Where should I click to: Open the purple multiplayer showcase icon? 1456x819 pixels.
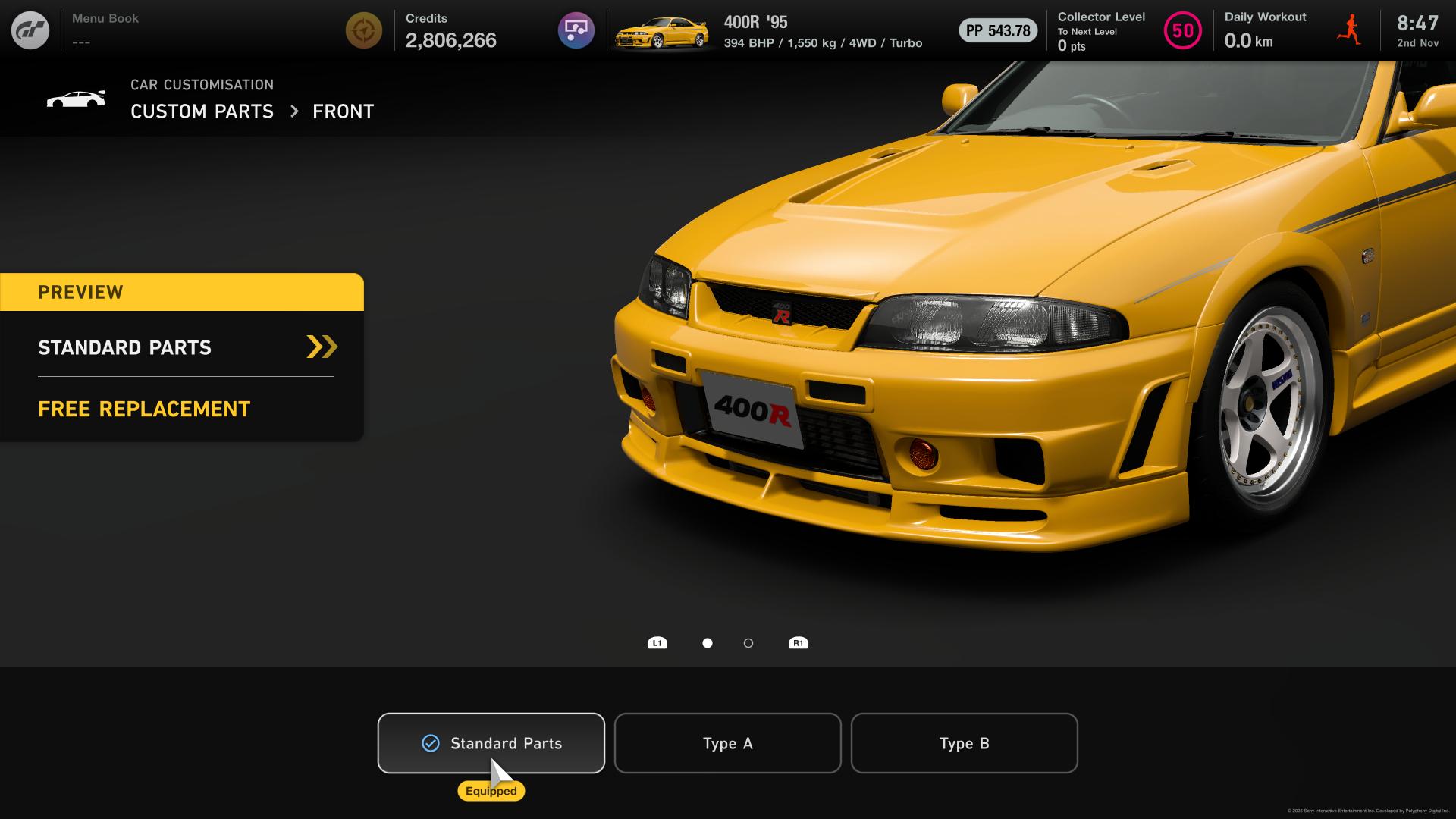click(x=576, y=30)
